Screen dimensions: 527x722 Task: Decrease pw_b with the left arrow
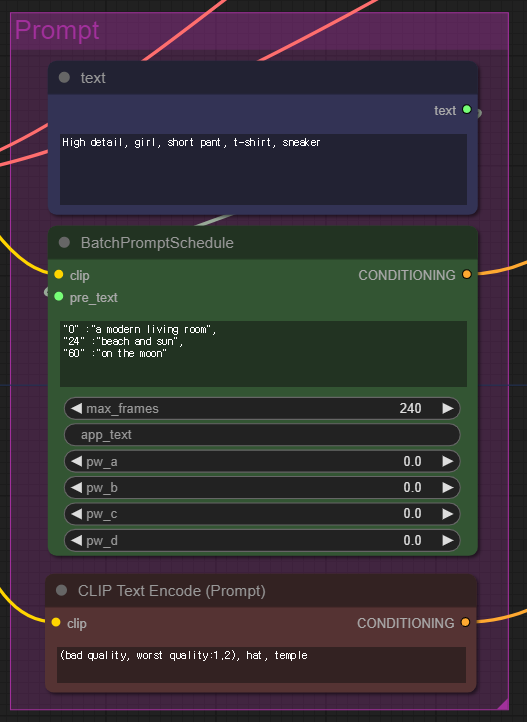(76, 487)
